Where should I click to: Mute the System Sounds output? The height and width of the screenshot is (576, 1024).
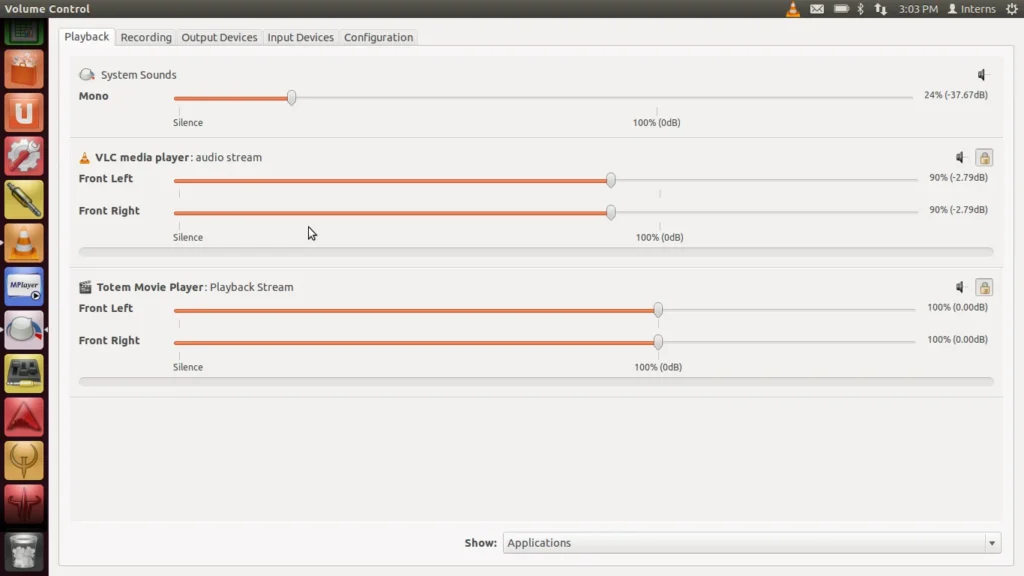(x=981, y=74)
